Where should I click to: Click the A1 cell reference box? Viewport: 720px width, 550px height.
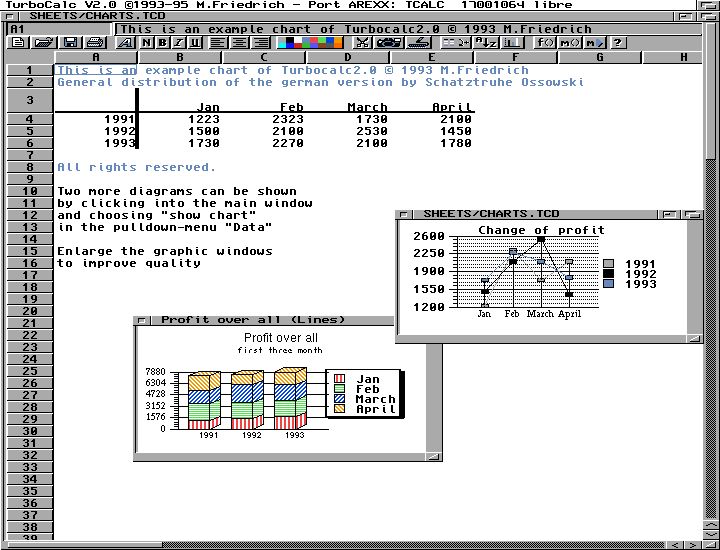tap(59, 29)
